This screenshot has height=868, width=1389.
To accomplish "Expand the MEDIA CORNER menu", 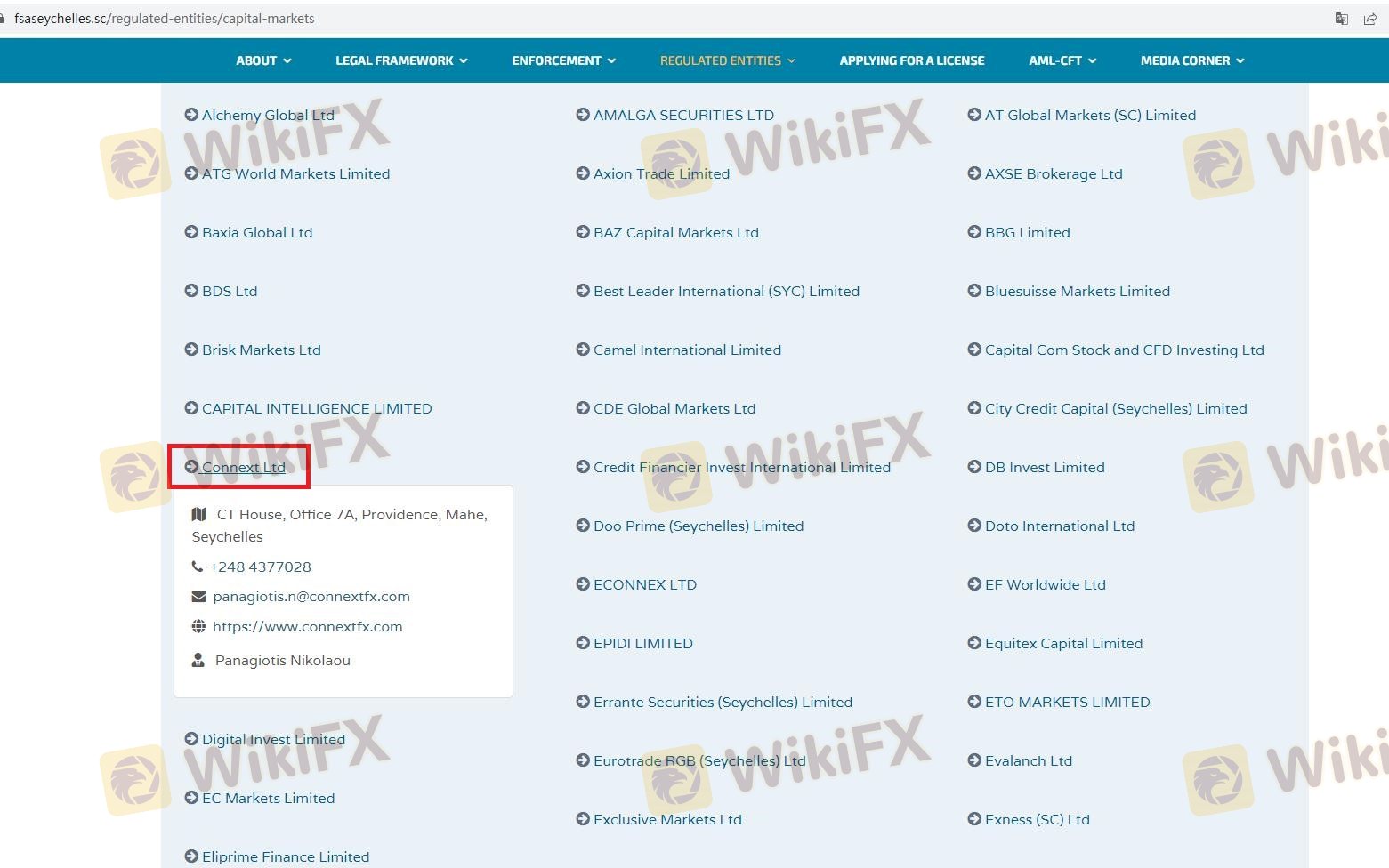I will pyautogui.click(x=1192, y=60).
